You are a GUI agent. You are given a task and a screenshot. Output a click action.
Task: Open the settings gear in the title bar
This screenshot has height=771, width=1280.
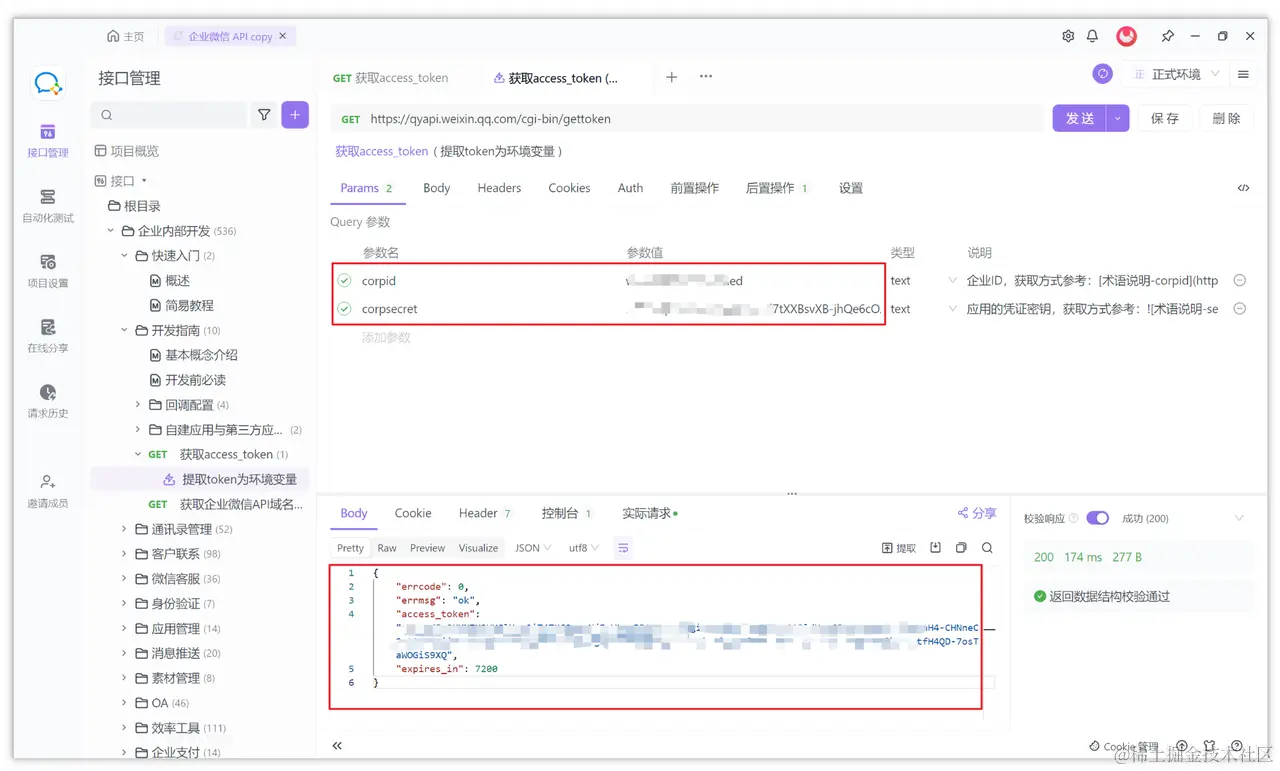(x=1068, y=36)
